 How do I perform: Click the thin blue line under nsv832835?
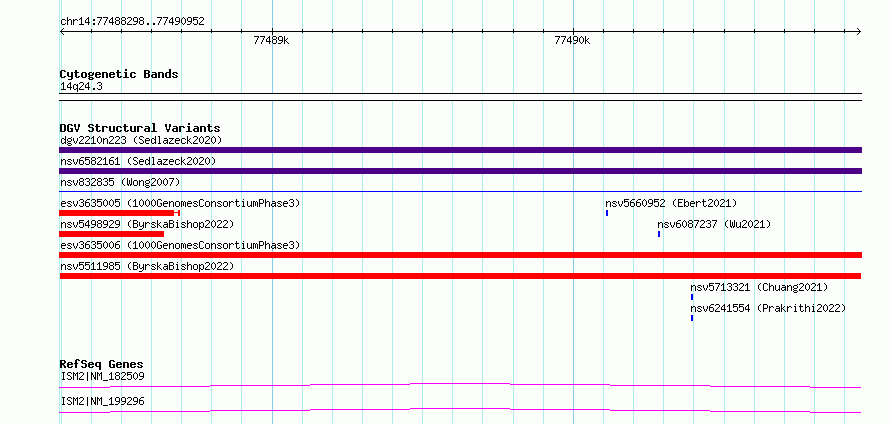coord(460,192)
